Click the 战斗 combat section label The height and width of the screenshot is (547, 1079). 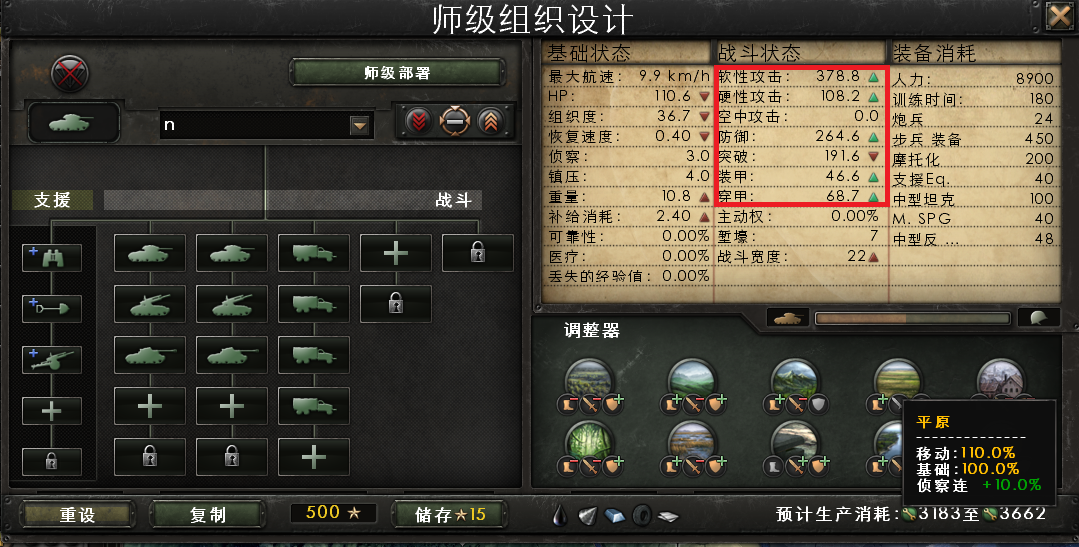tap(453, 200)
